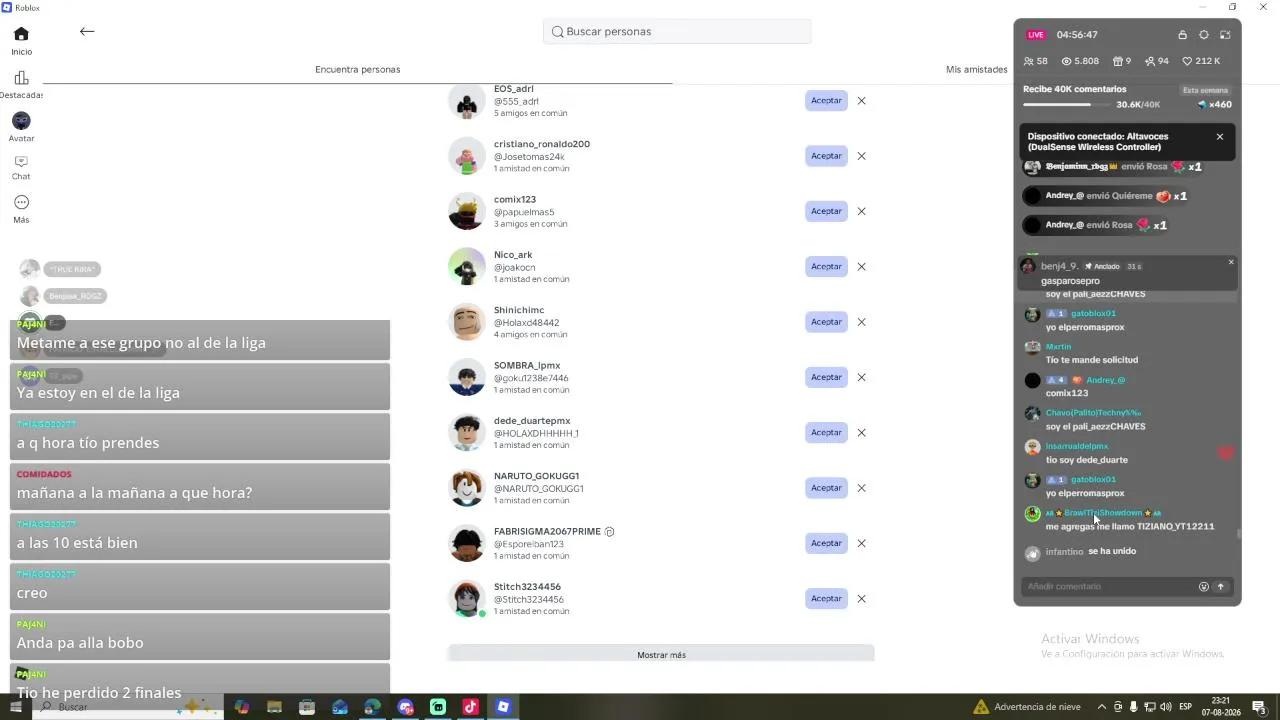Open the NARUTO_GOKUGG1 profile name

[536, 476]
